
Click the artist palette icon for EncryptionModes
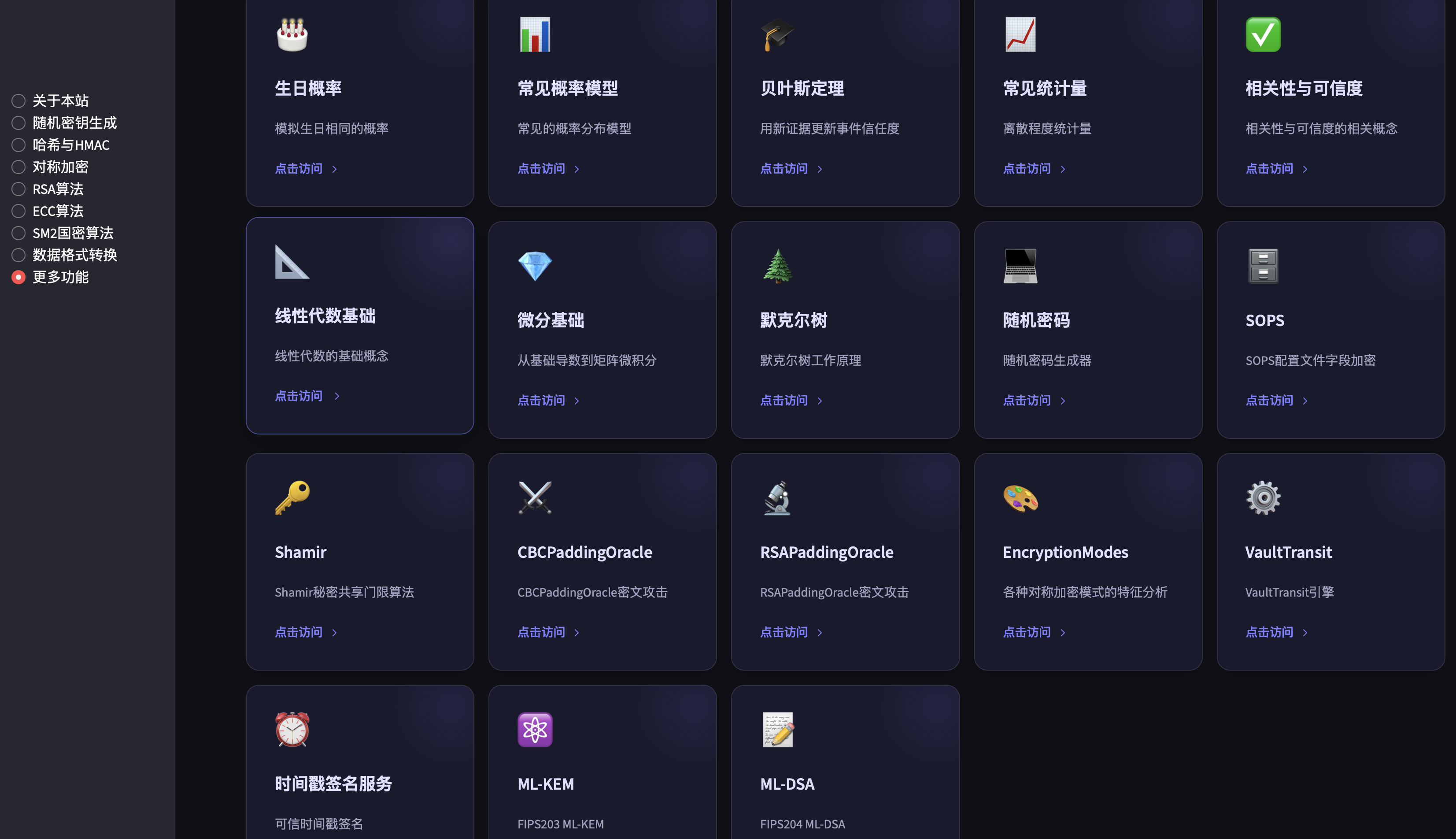point(1020,498)
